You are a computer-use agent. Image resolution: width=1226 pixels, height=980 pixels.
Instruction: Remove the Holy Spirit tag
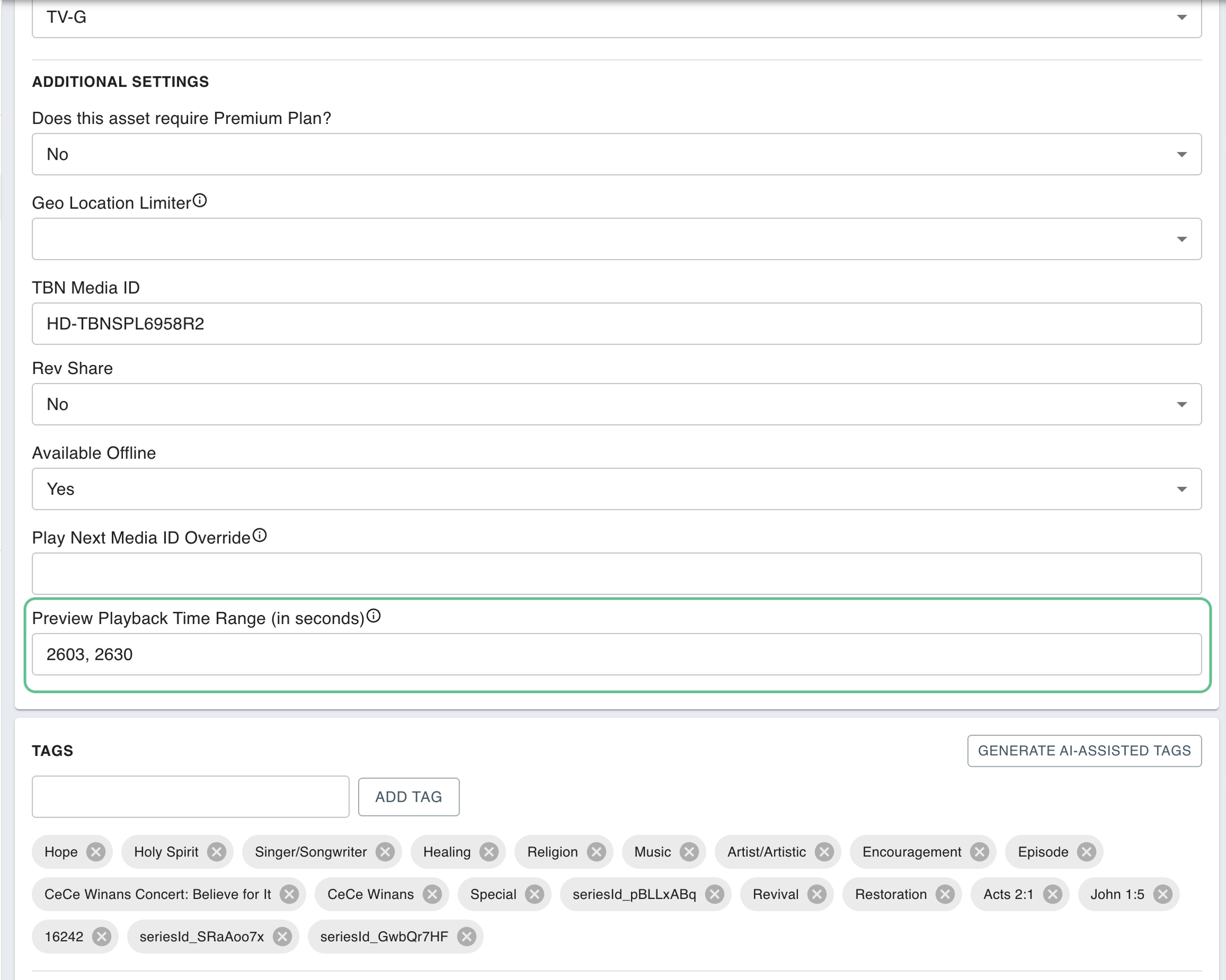click(x=217, y=852)
